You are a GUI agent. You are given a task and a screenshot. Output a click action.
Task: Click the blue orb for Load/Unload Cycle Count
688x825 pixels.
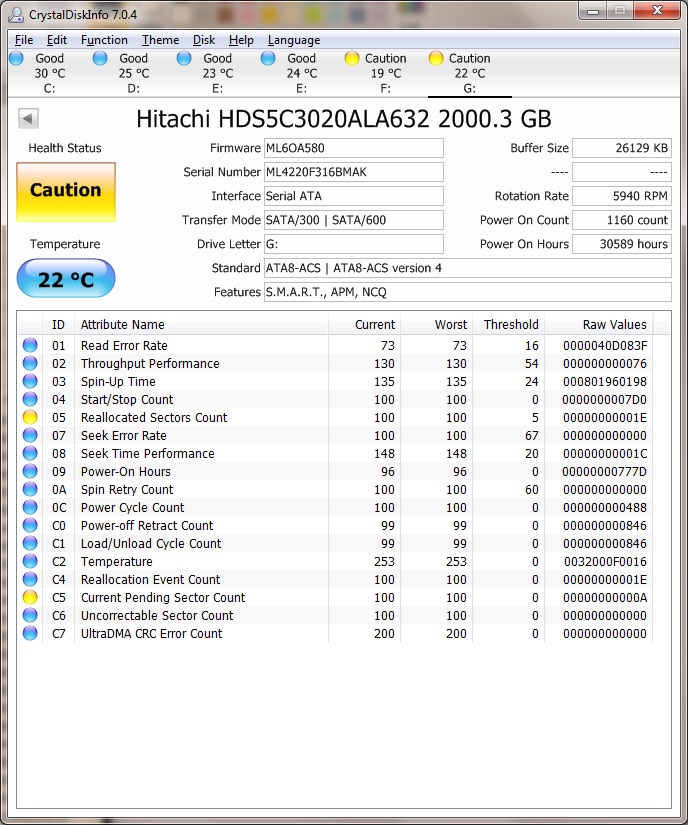point(30,543)
